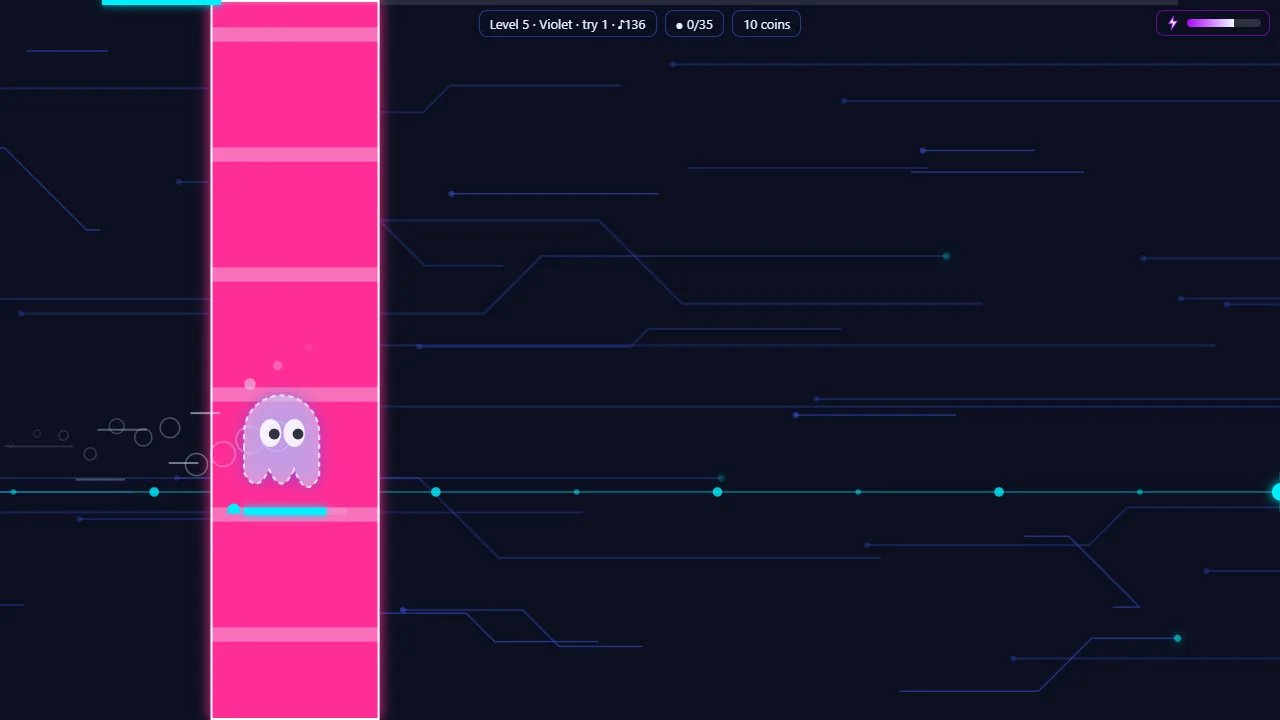
Task: Click the cyan bar beneath the ghost
Action: [x=285, y=511]
